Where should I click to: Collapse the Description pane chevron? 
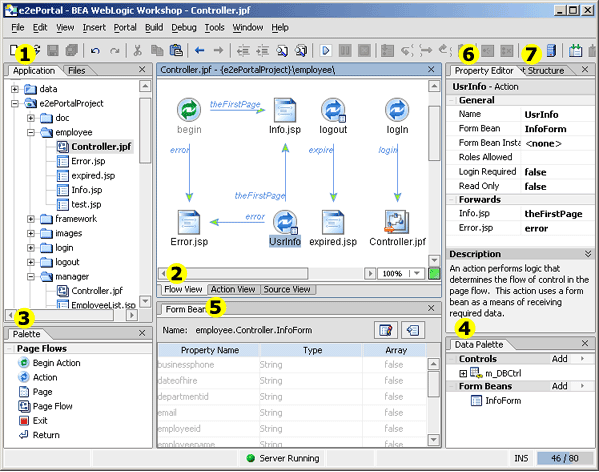pos(588,254)
